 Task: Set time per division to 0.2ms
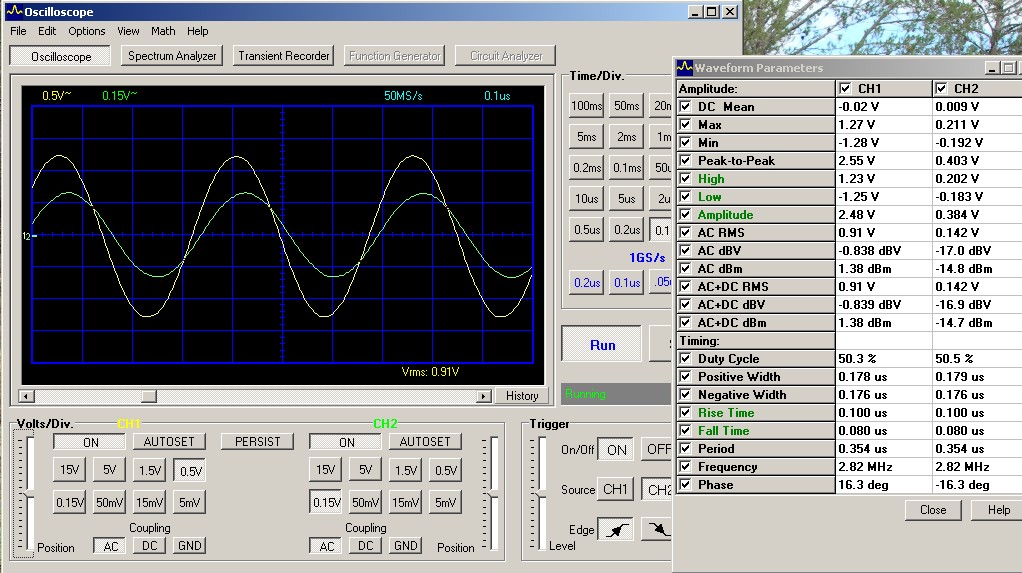point(587,167)
